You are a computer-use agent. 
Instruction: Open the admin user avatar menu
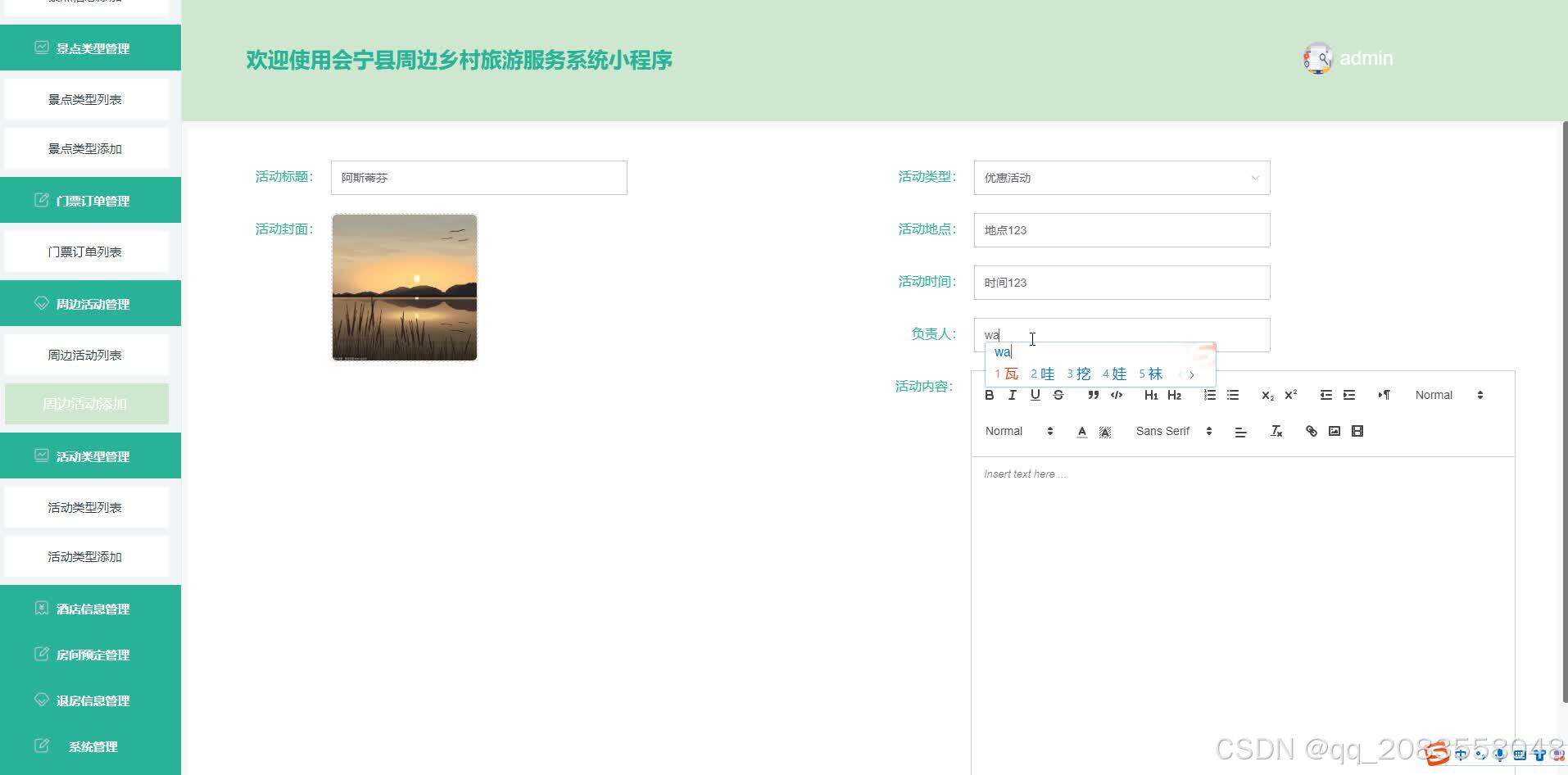coord(1317,58)
